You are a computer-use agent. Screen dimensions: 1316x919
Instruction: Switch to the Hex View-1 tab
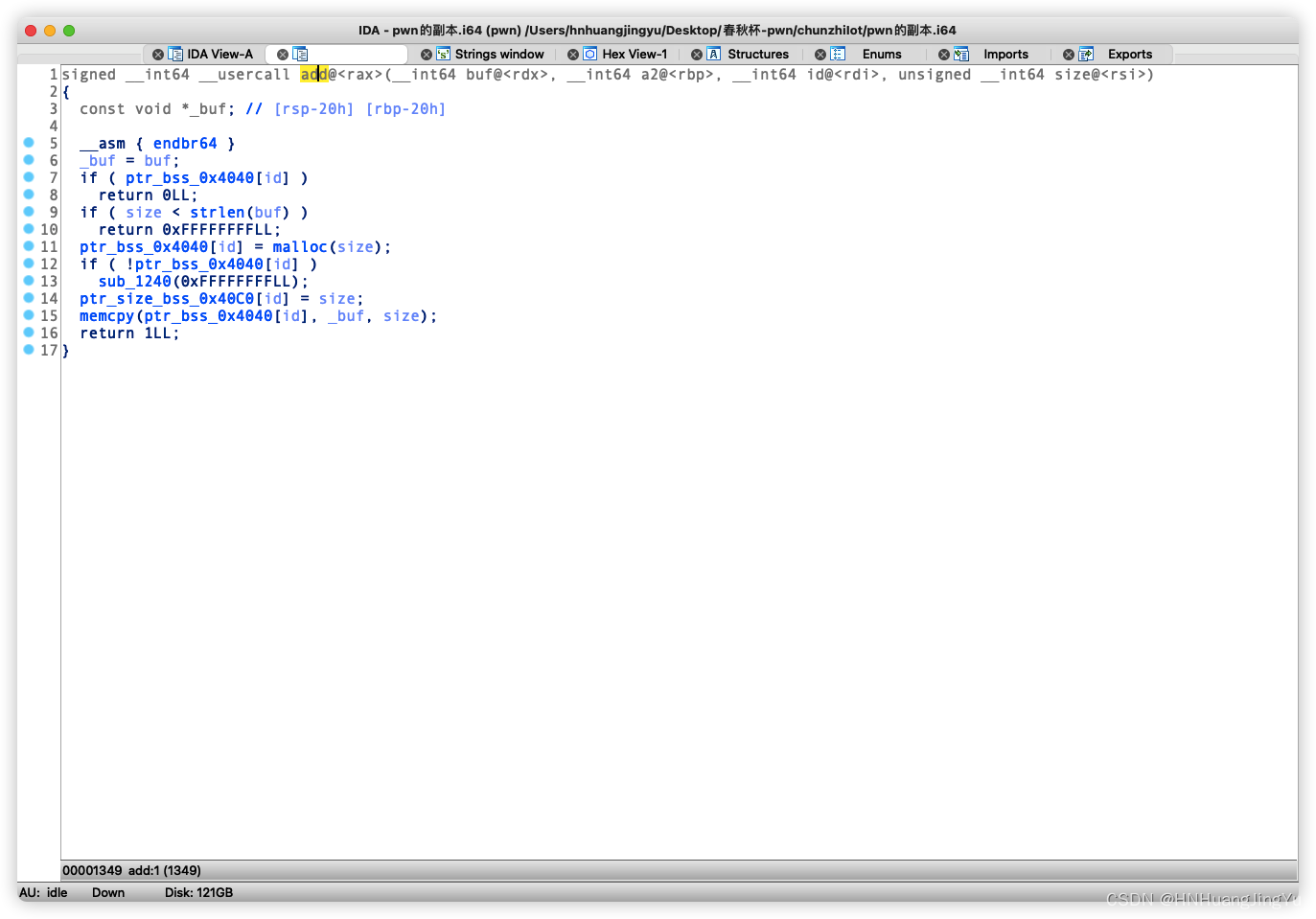(x=635, y=55)
